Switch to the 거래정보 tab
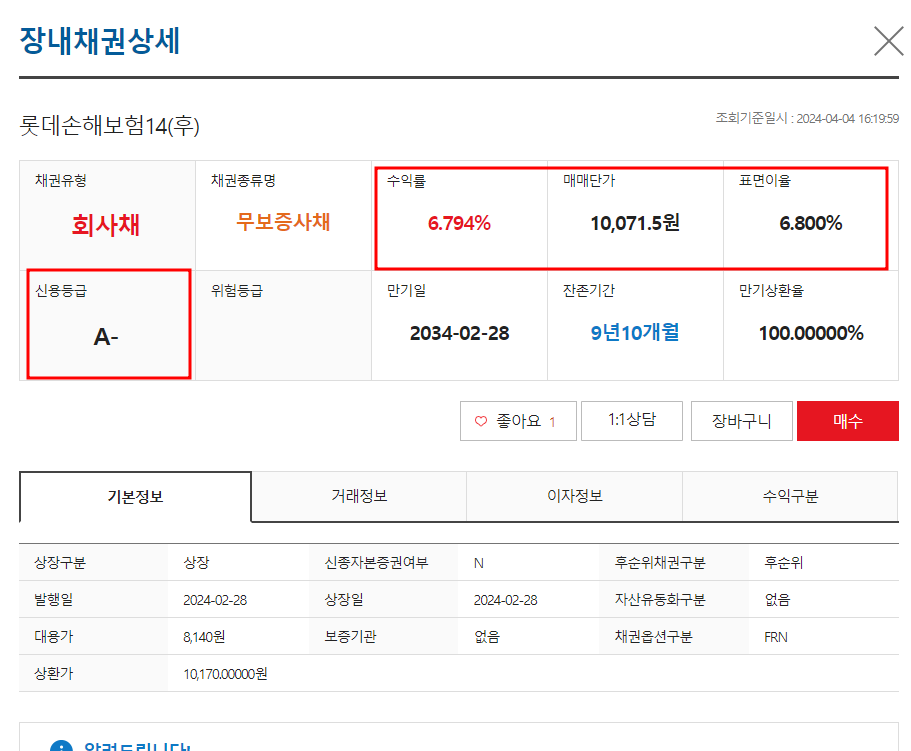The width and height of the screenshot is (911, 751). click(x=359, y=496)
